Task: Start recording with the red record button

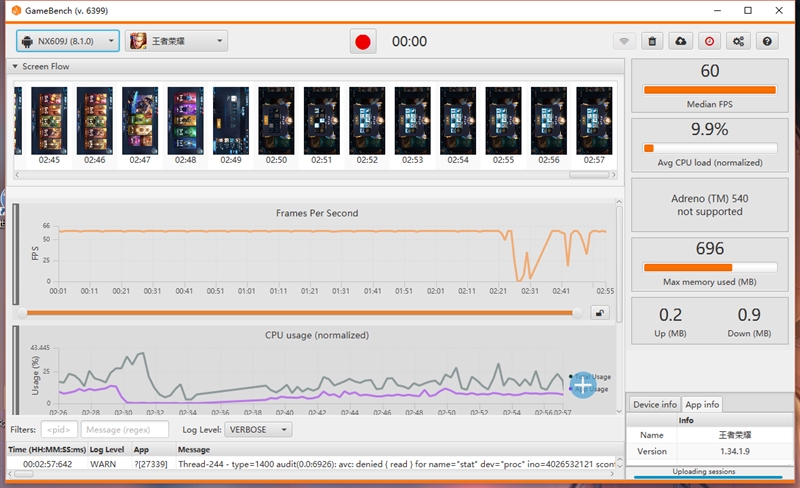Action: 362,41
